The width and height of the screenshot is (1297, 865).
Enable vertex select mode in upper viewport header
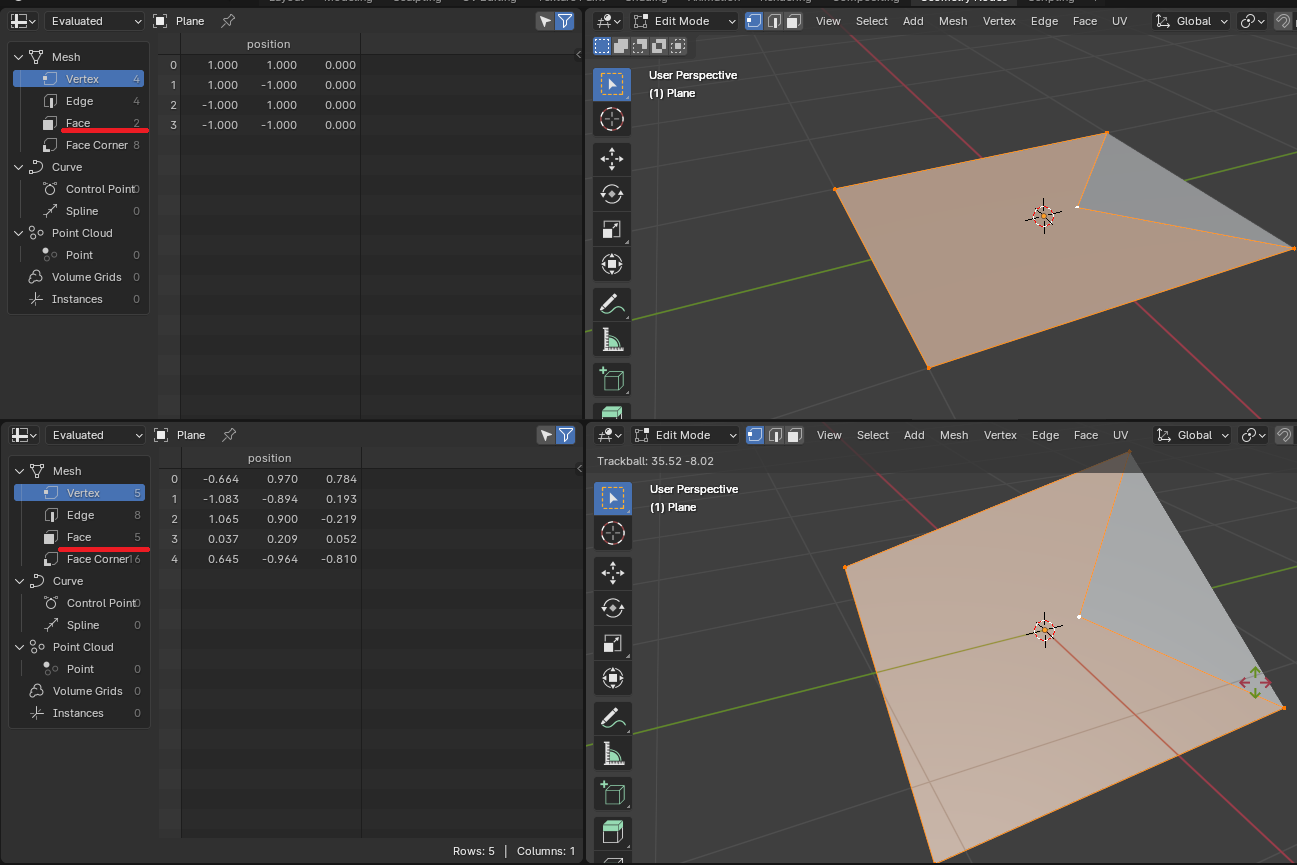(x=755, y=21)
